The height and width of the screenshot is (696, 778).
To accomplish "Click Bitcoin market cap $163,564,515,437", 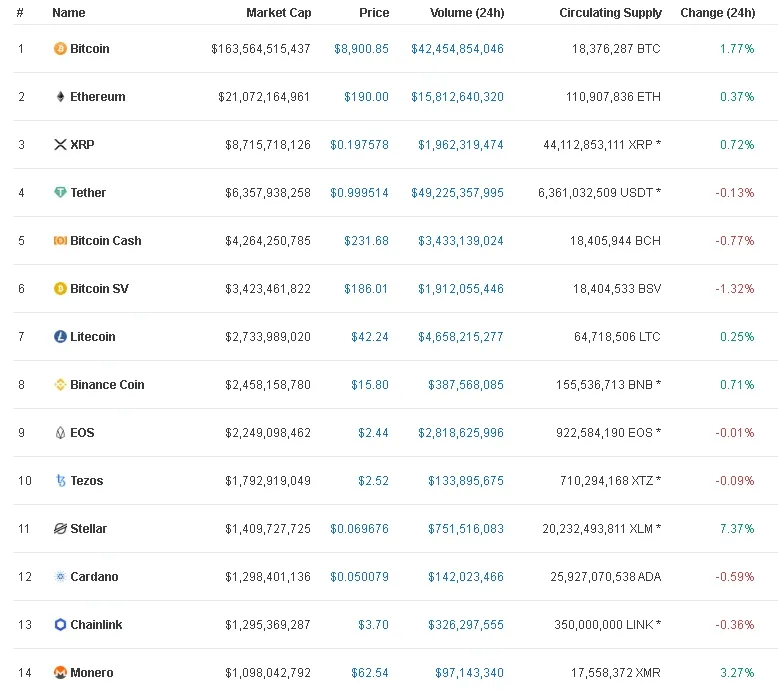I will click(261, 49).
